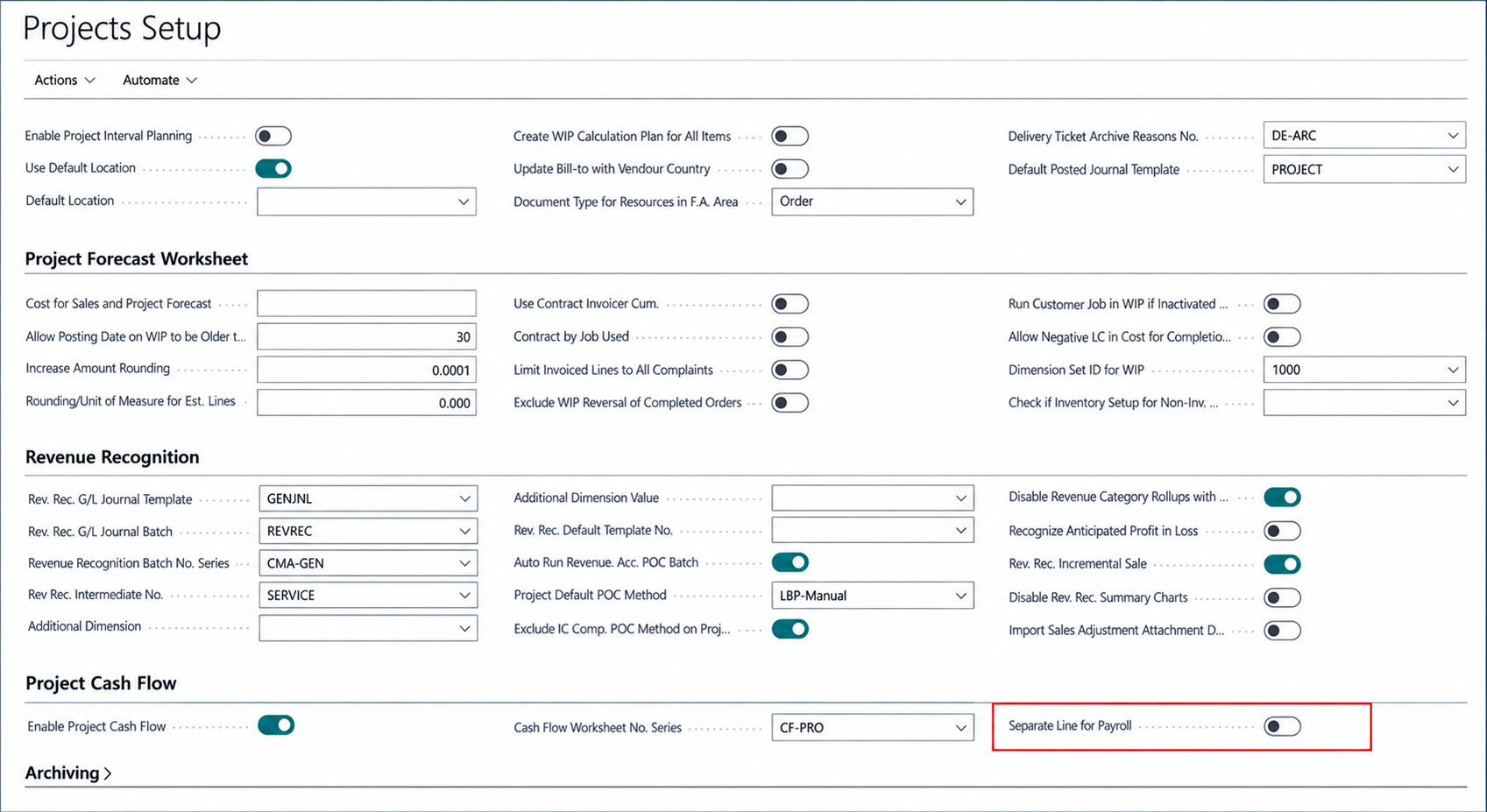Toggle Limit Invoiced Lines to All Complaints
The width and height of the screenshot is (1487, 812).
[790, 370]
